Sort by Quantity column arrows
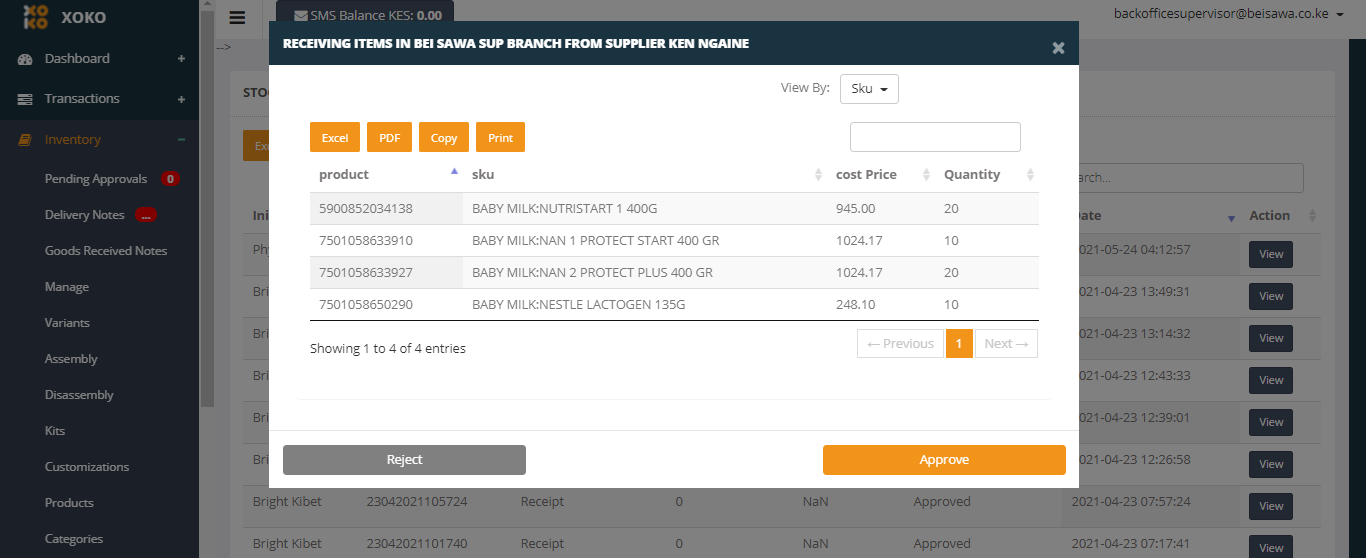Screen dimensions: 1366x558 pos(1030,175)
